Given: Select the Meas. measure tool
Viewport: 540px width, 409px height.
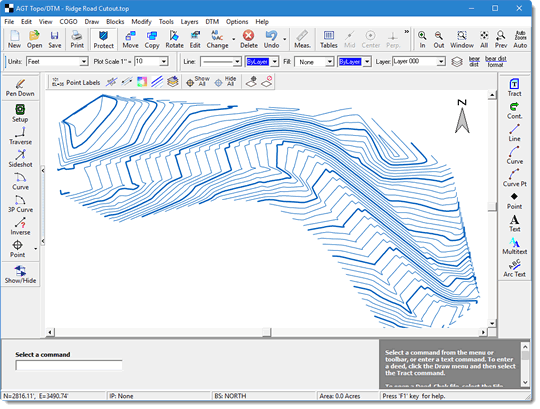Looking at the screenshot, I should click(302, 39).
